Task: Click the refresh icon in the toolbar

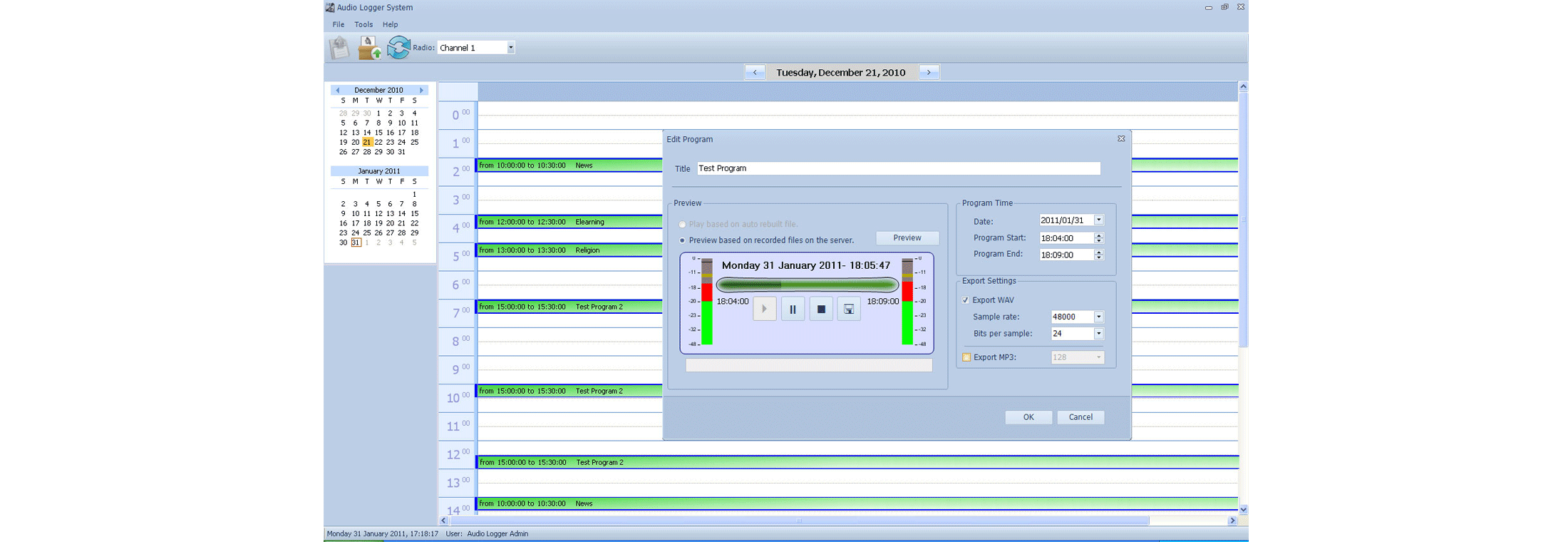Action: point(398,48)
